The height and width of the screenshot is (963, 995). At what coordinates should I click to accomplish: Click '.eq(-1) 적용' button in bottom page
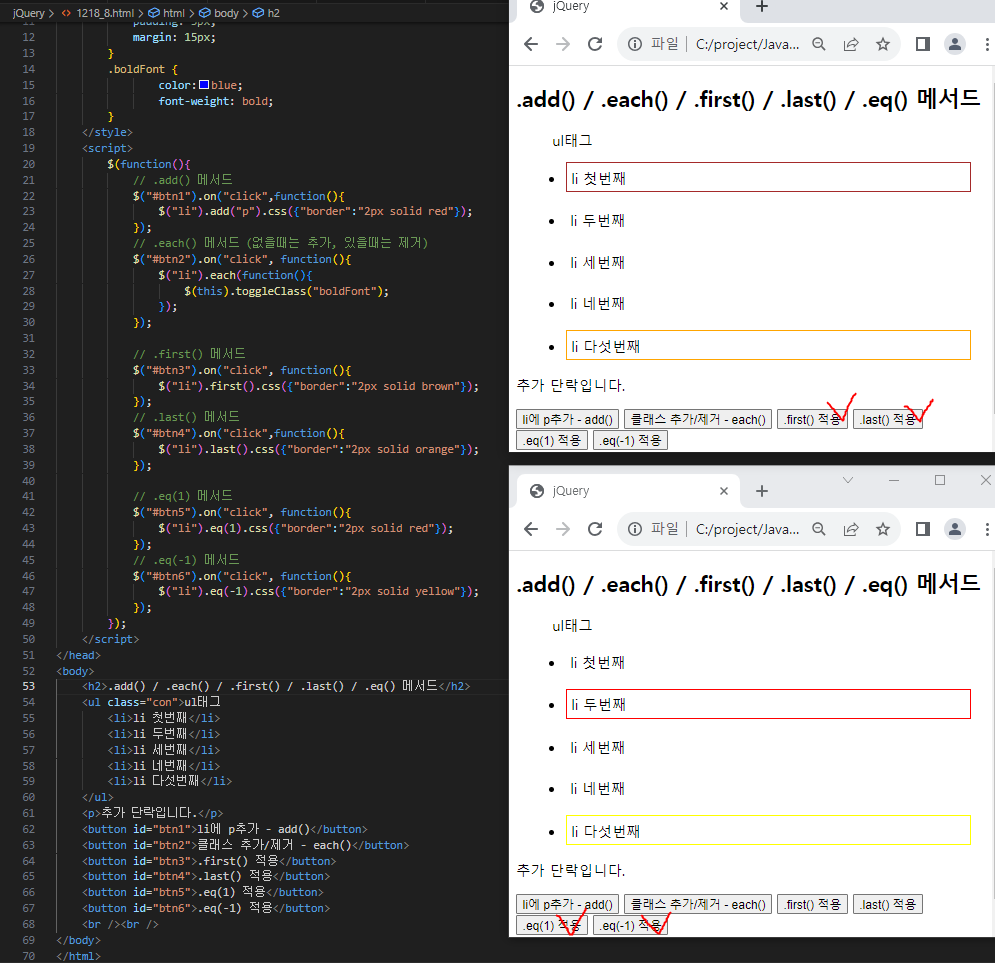pyautogui.click(x=630, y=925)
